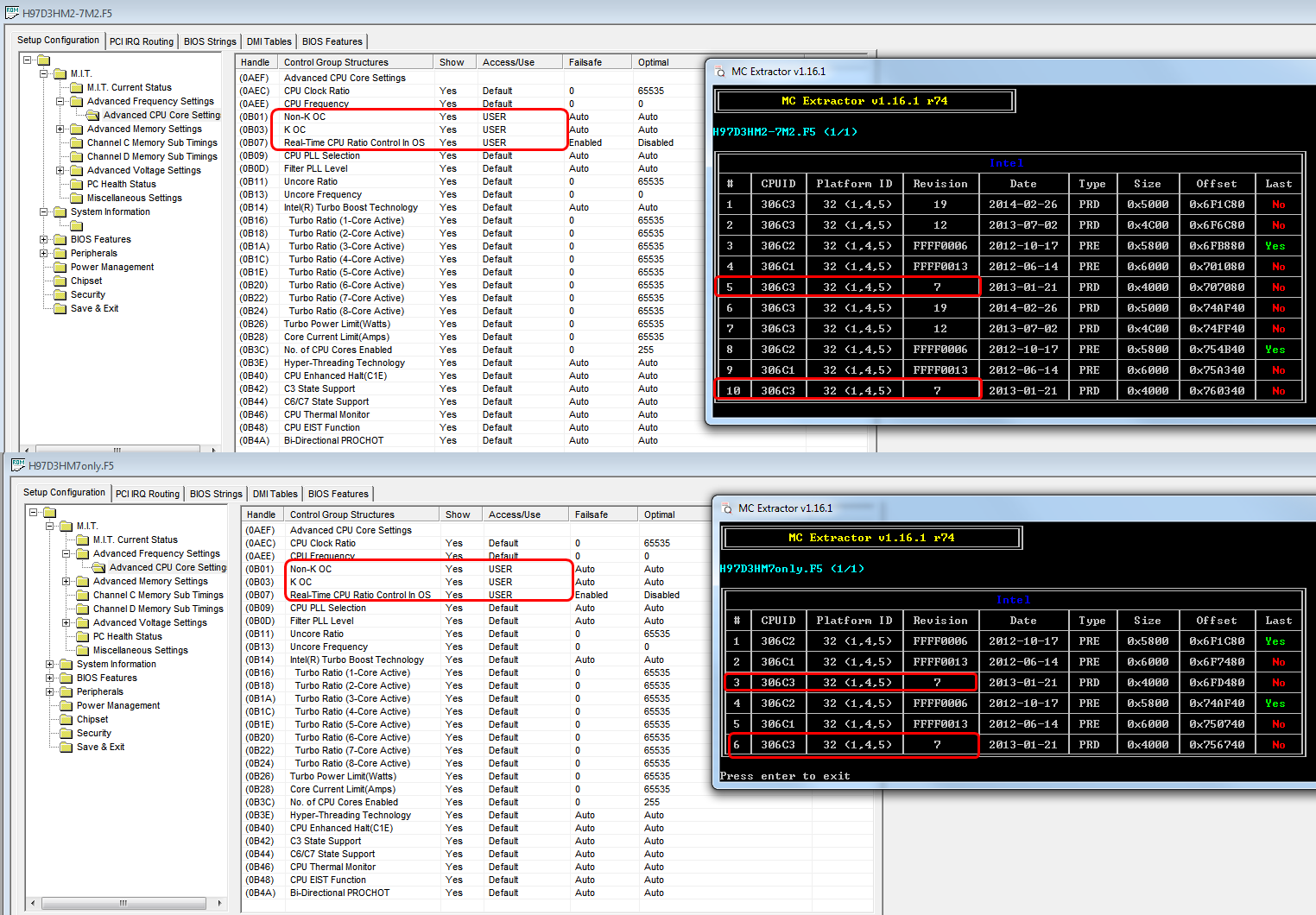1316x915 pixels.
Task: Click PC Health Status folder icon in H97D3HM7only.F5 tree
Action: click(x=83, y=636)
